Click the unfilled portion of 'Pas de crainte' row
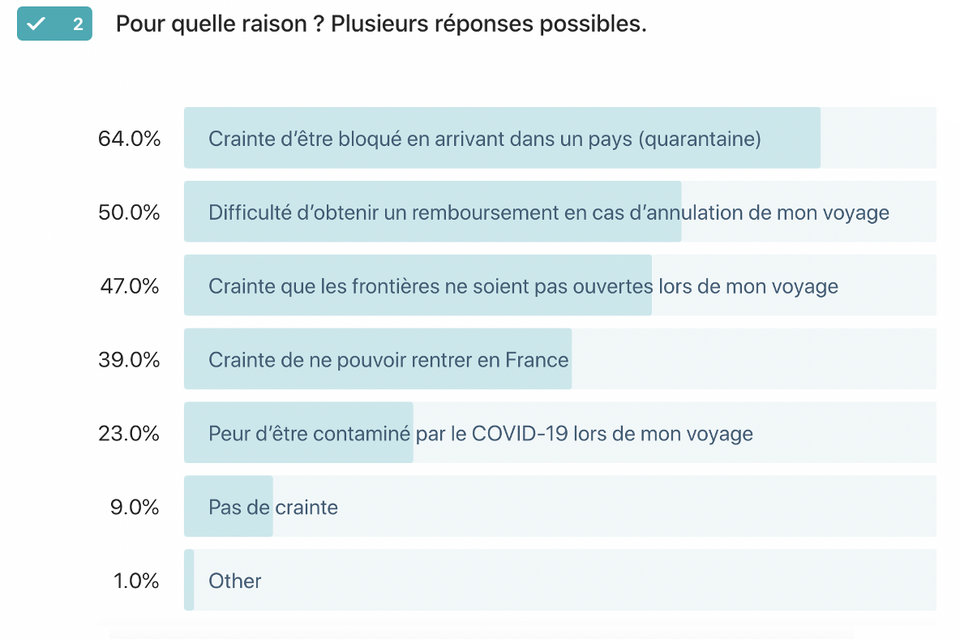960x639 pixels. (x=604, y=506)
